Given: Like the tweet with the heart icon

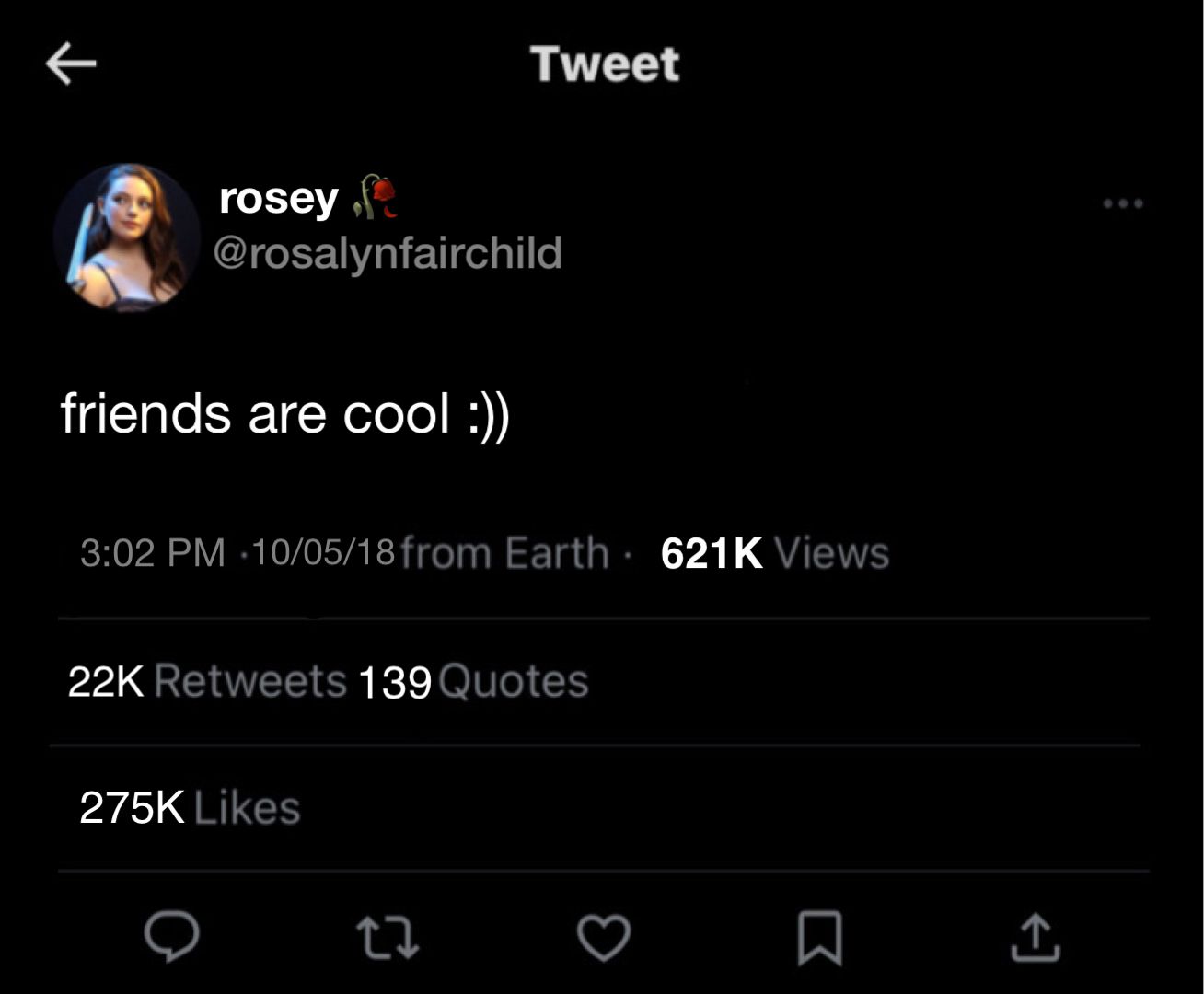Looking at the screenshot, I should click(x=604, y=938).
